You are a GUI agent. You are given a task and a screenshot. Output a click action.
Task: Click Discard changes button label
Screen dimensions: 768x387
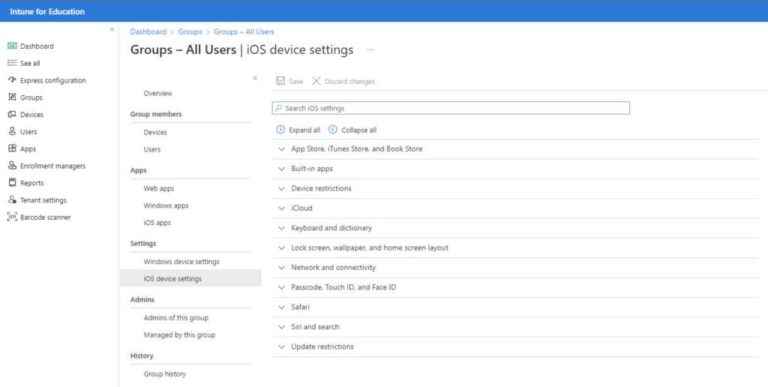[x=350, y=81]
